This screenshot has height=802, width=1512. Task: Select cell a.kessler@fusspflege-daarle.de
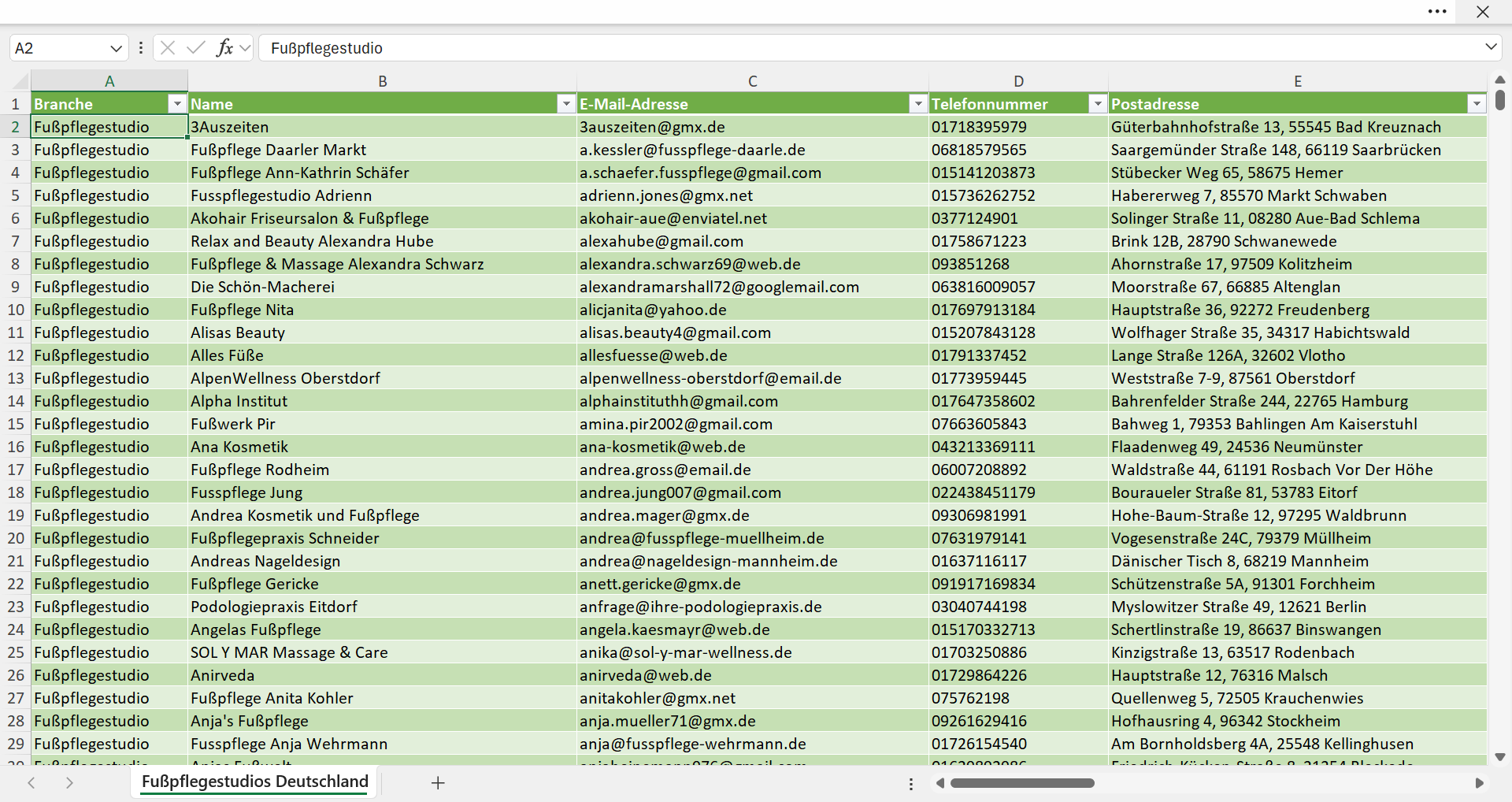(753, 150)
